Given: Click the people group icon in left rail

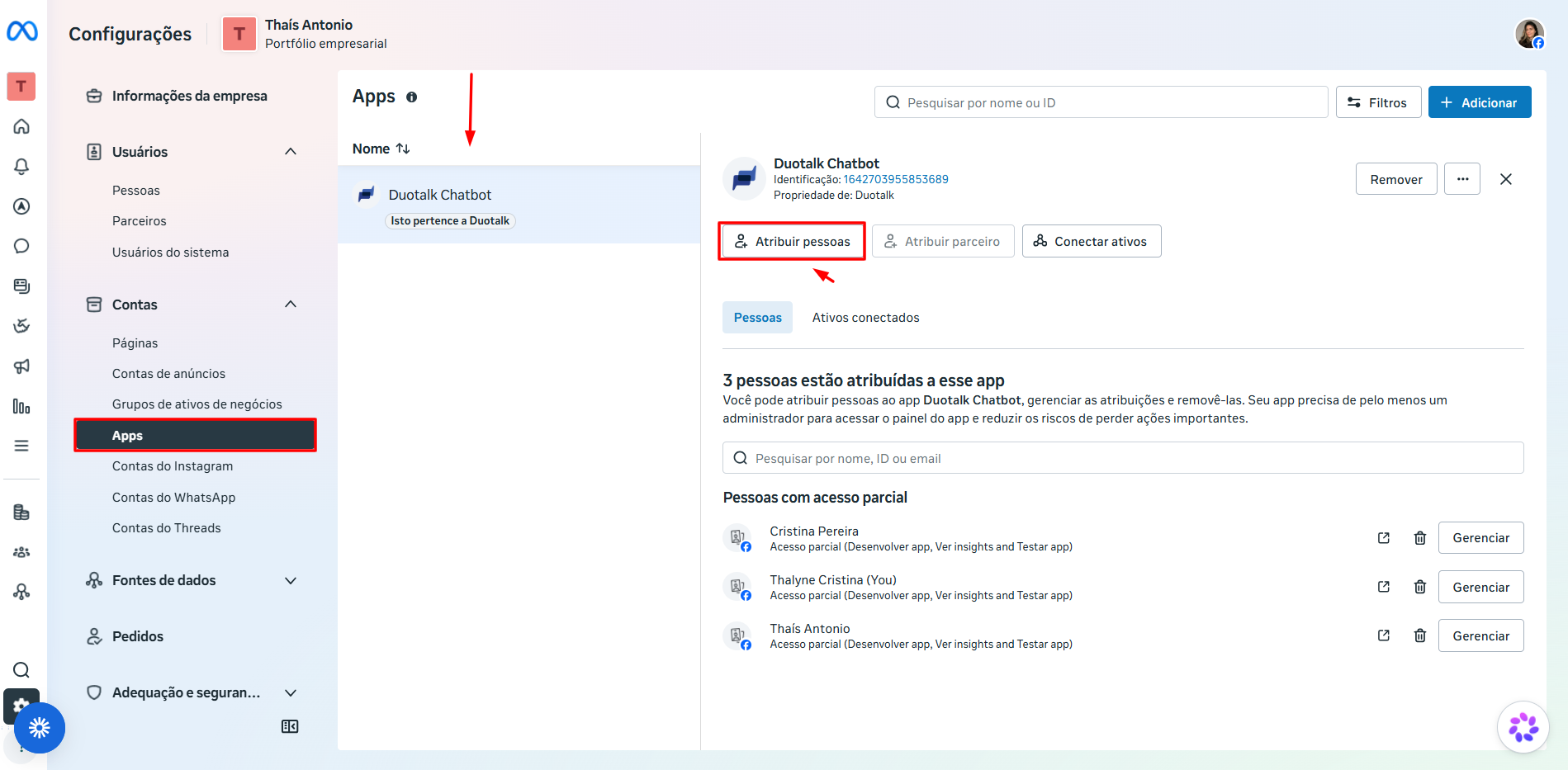Looking at the screenshot, I should tap(21, 552).
